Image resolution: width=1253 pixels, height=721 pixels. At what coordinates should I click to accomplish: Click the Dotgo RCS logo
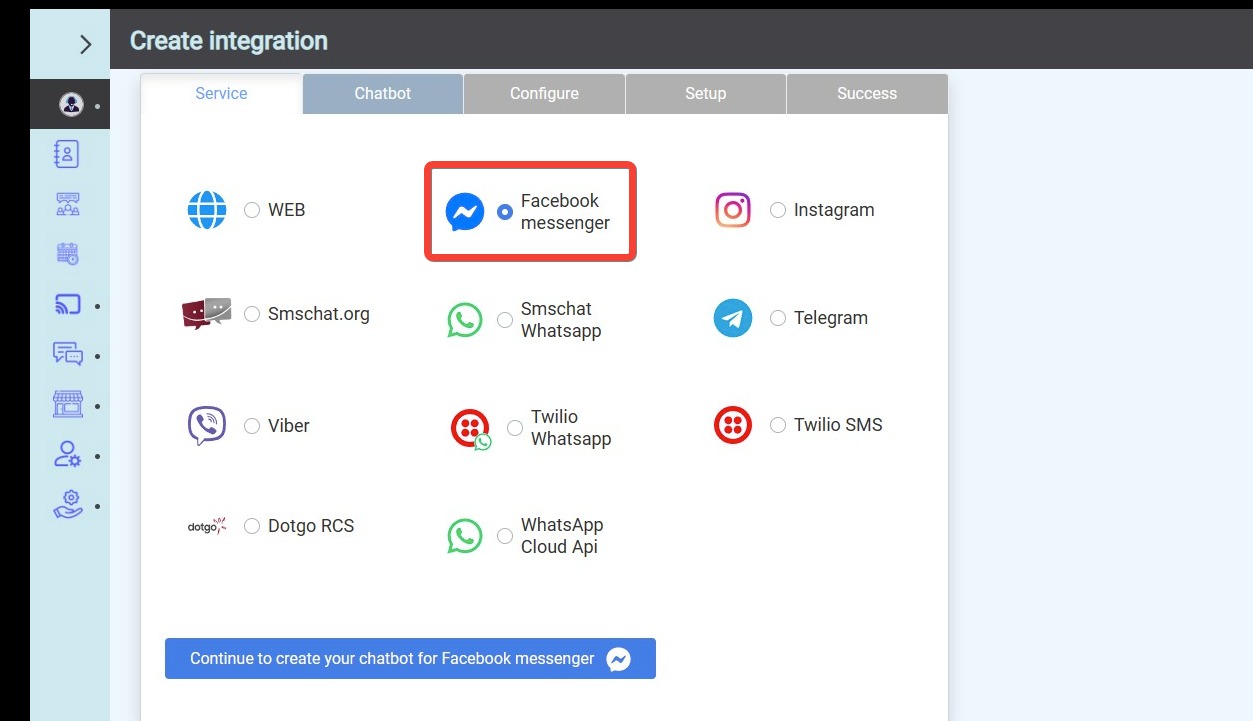click(x=207, y=526)
